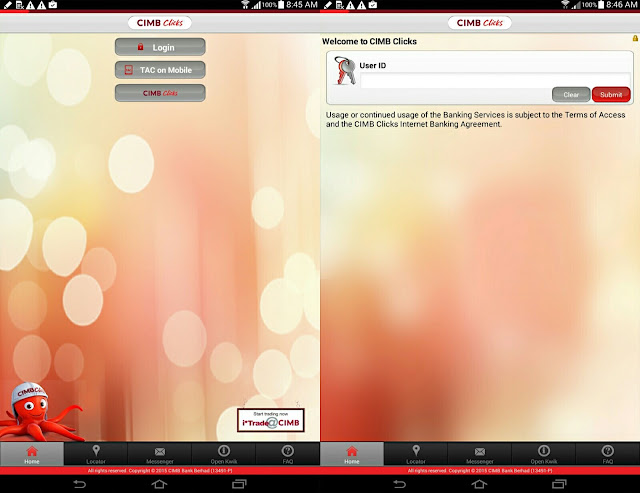640x493 pixels.
Task: Select Home tab on left screen
Action: 32,454
